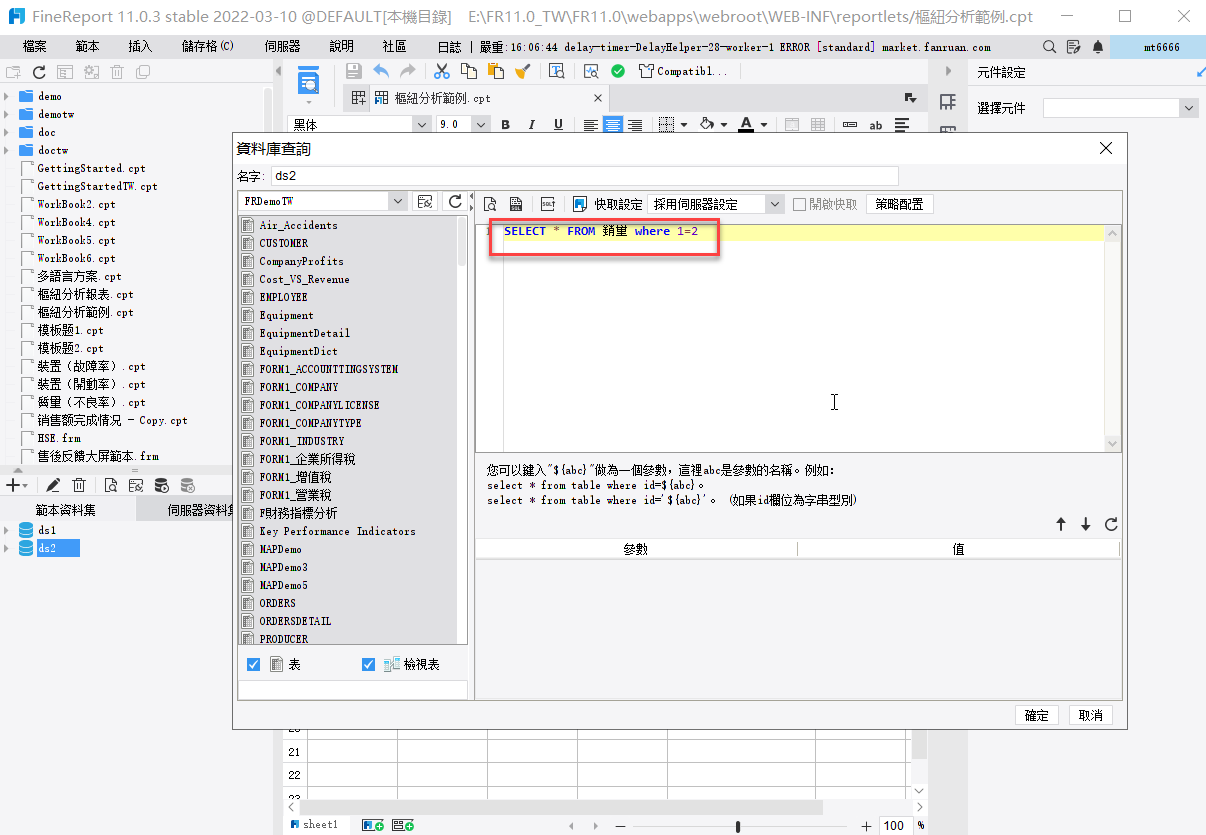Expand the doc folder
The width and height of the screenshot is (1206, 835).
click(x=6, y=132)
